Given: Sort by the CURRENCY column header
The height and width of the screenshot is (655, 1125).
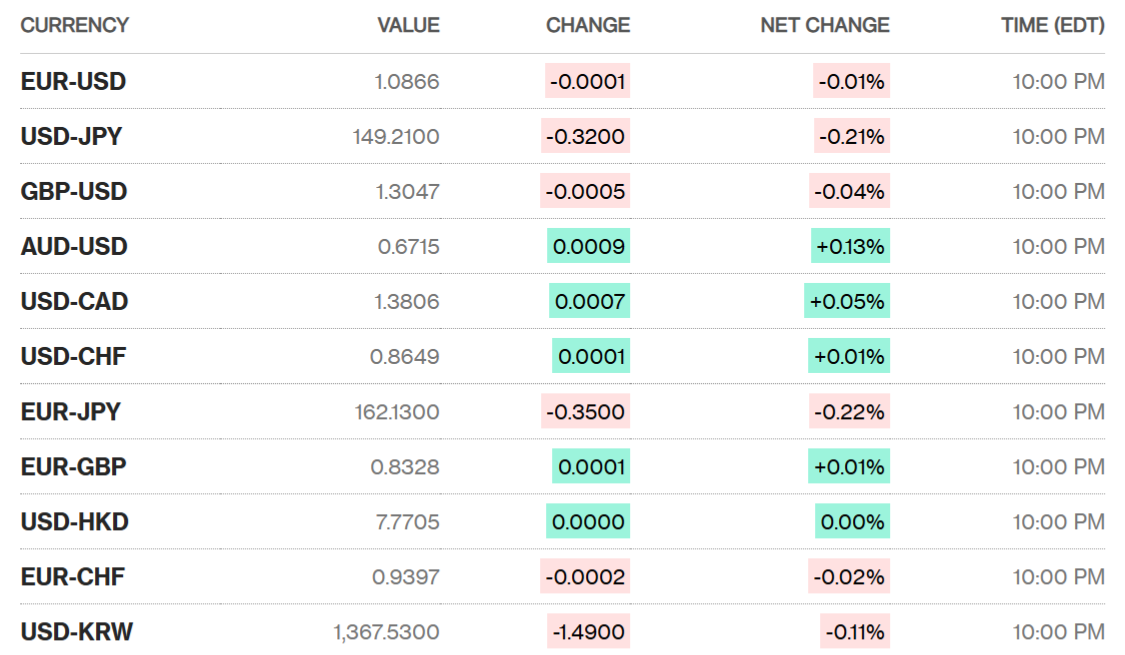Looking at the screenshot, I should click(75, 26).
